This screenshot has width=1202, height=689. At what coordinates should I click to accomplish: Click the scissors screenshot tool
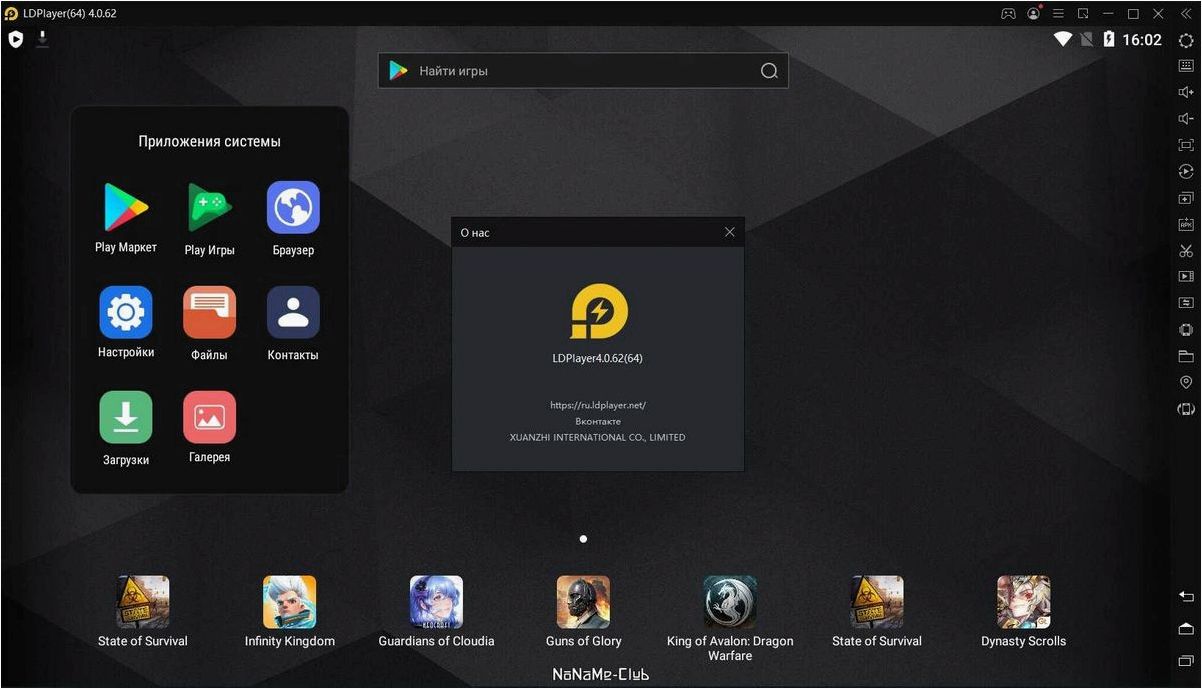pos(1186,250)
